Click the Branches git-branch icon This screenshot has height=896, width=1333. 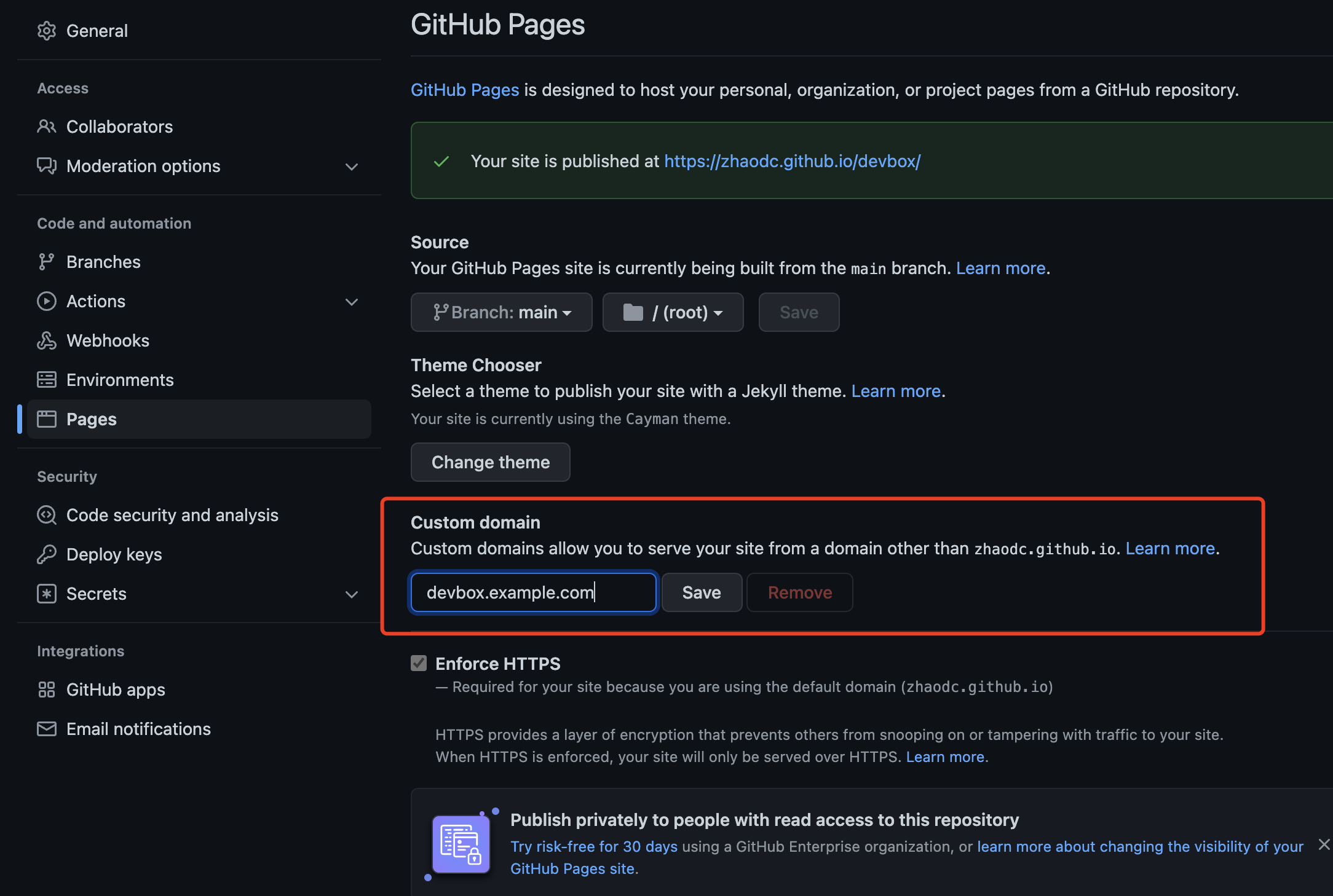[x=47, y=262]
